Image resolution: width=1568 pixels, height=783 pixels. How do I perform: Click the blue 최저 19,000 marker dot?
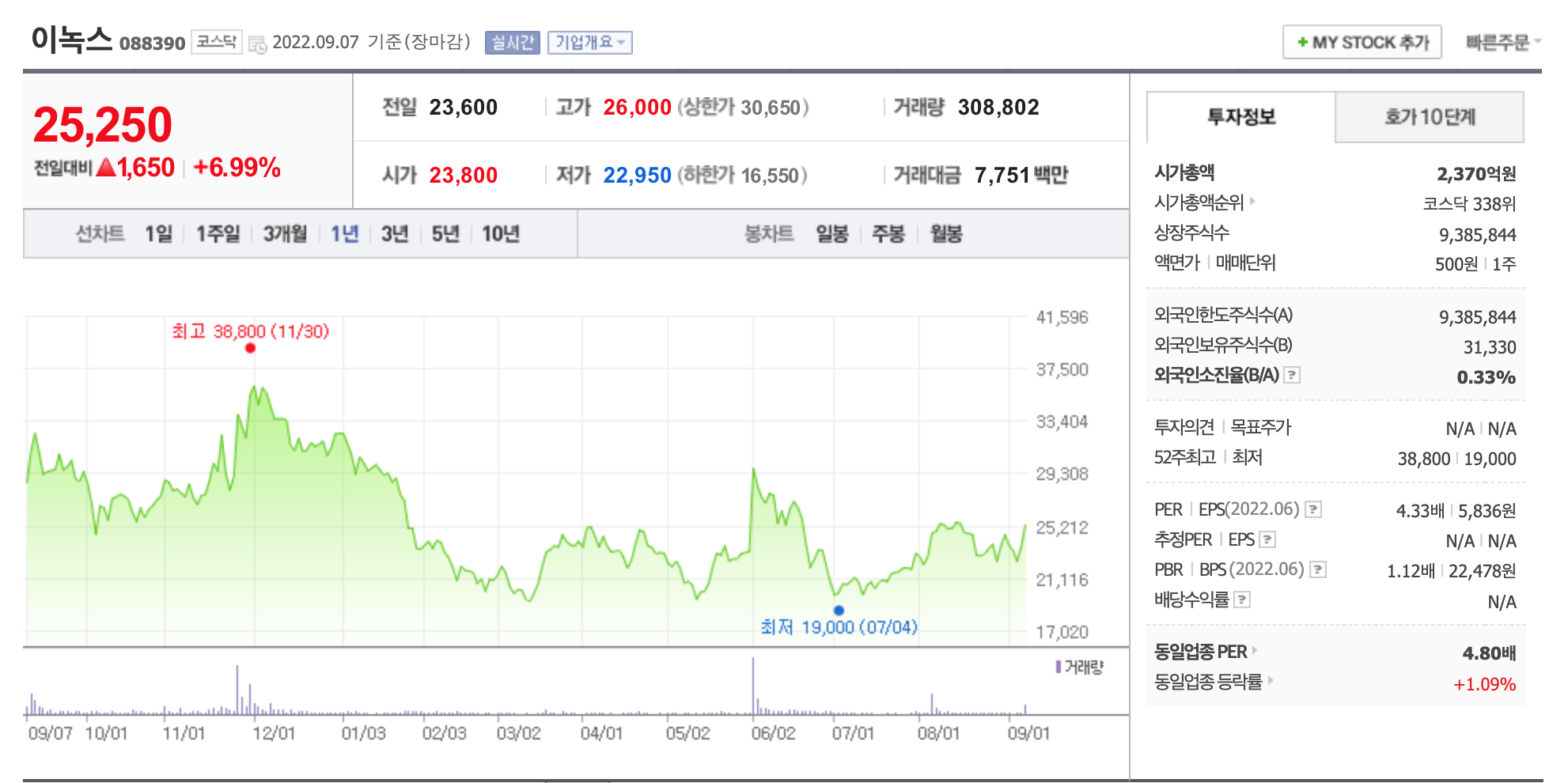pos(839,610)
